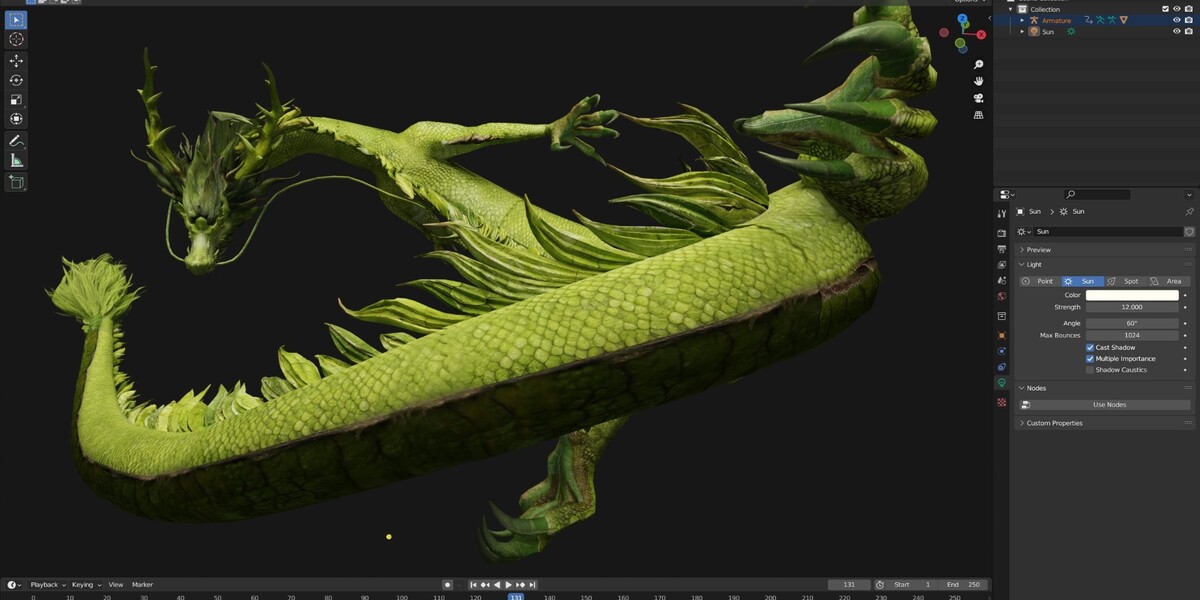This screenshot has height=600, width=1200.
Task: Click the Strength value field
Action: tap(1132, 307)
